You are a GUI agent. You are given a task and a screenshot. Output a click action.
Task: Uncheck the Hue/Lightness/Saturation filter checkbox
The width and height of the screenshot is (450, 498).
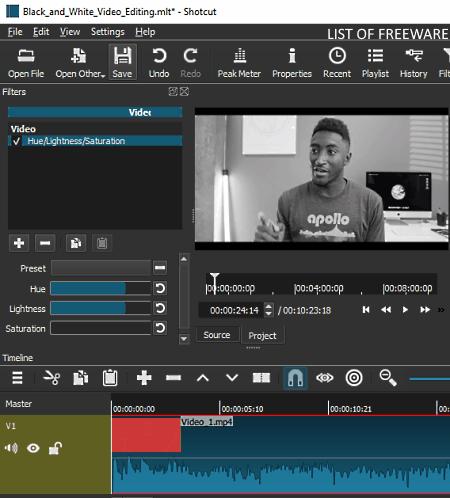(16, 141)
